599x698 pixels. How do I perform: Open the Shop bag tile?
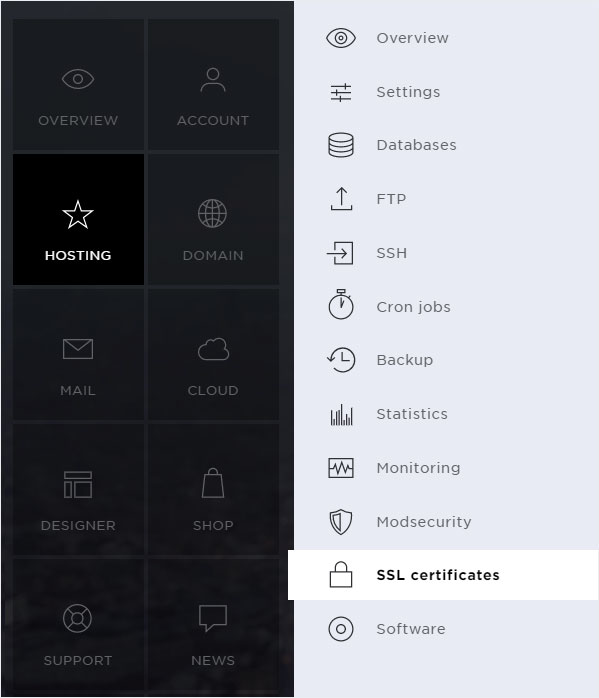pyautogui.click(x=213, y=490)
